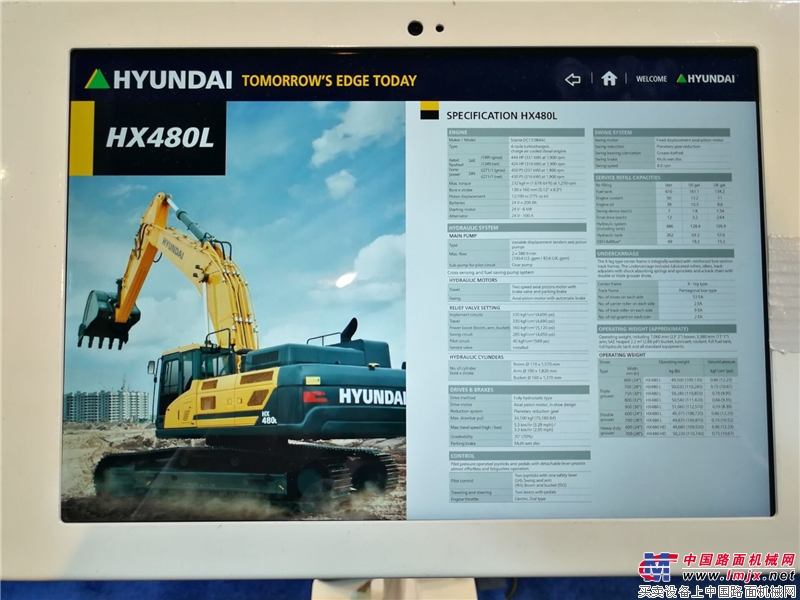
Task: Go to the home screen icon
Action: tap(609, 78)
